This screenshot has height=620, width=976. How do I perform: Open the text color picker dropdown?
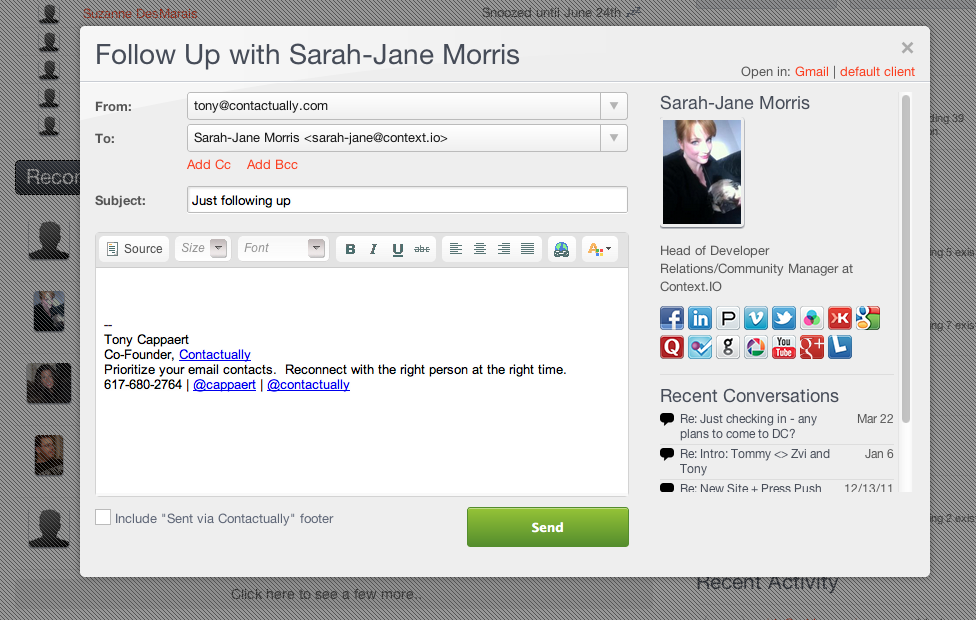(599, 249)
